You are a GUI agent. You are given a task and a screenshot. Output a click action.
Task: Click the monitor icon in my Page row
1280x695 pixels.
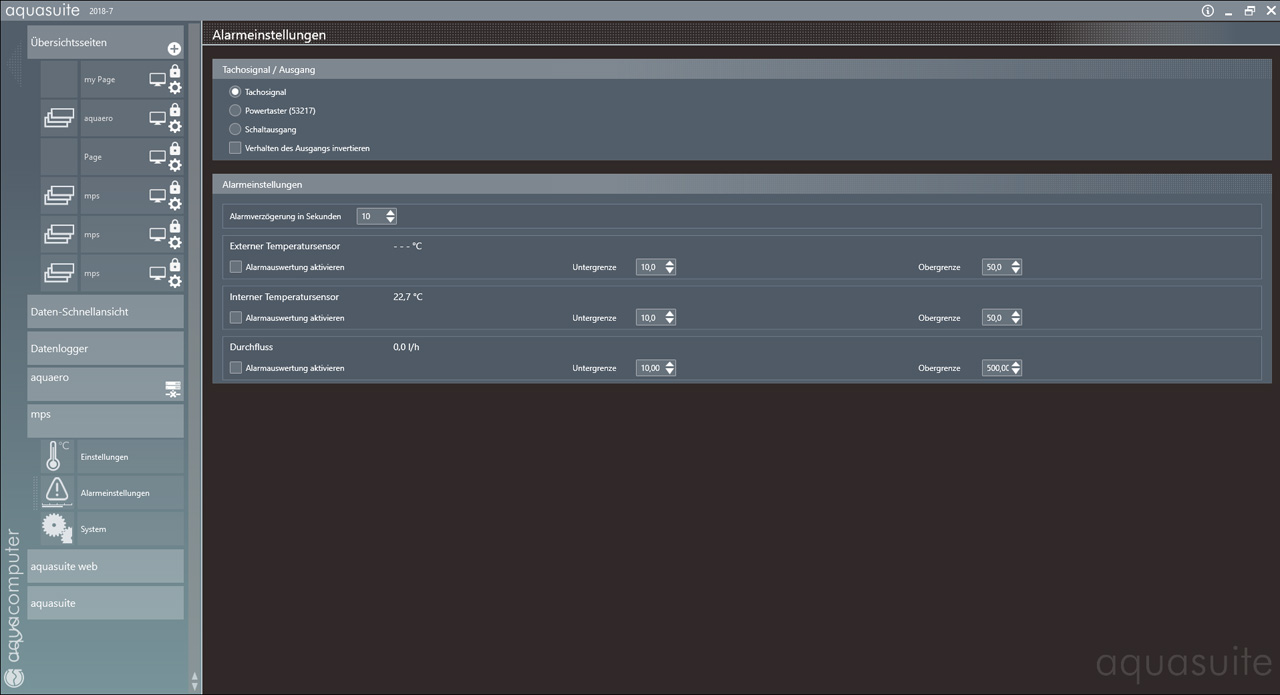tap(157, 80)
